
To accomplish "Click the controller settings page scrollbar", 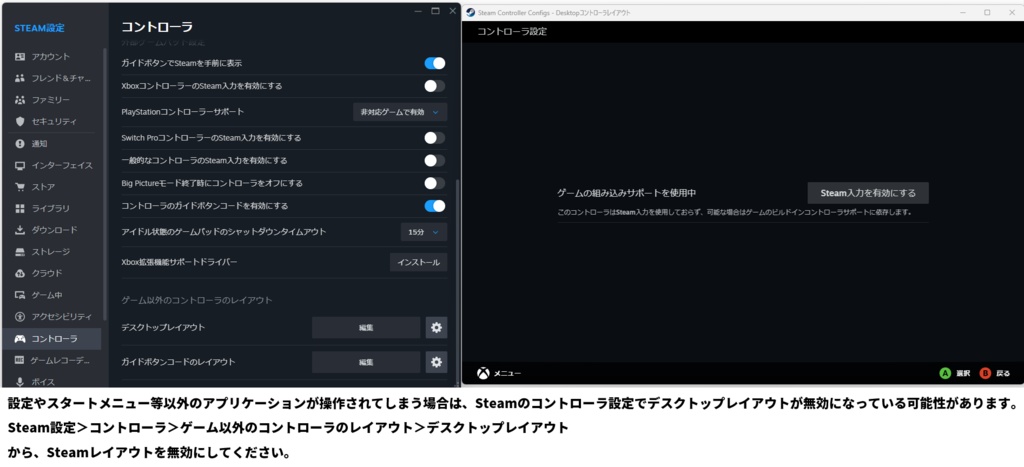I will (x=456, y=281).
